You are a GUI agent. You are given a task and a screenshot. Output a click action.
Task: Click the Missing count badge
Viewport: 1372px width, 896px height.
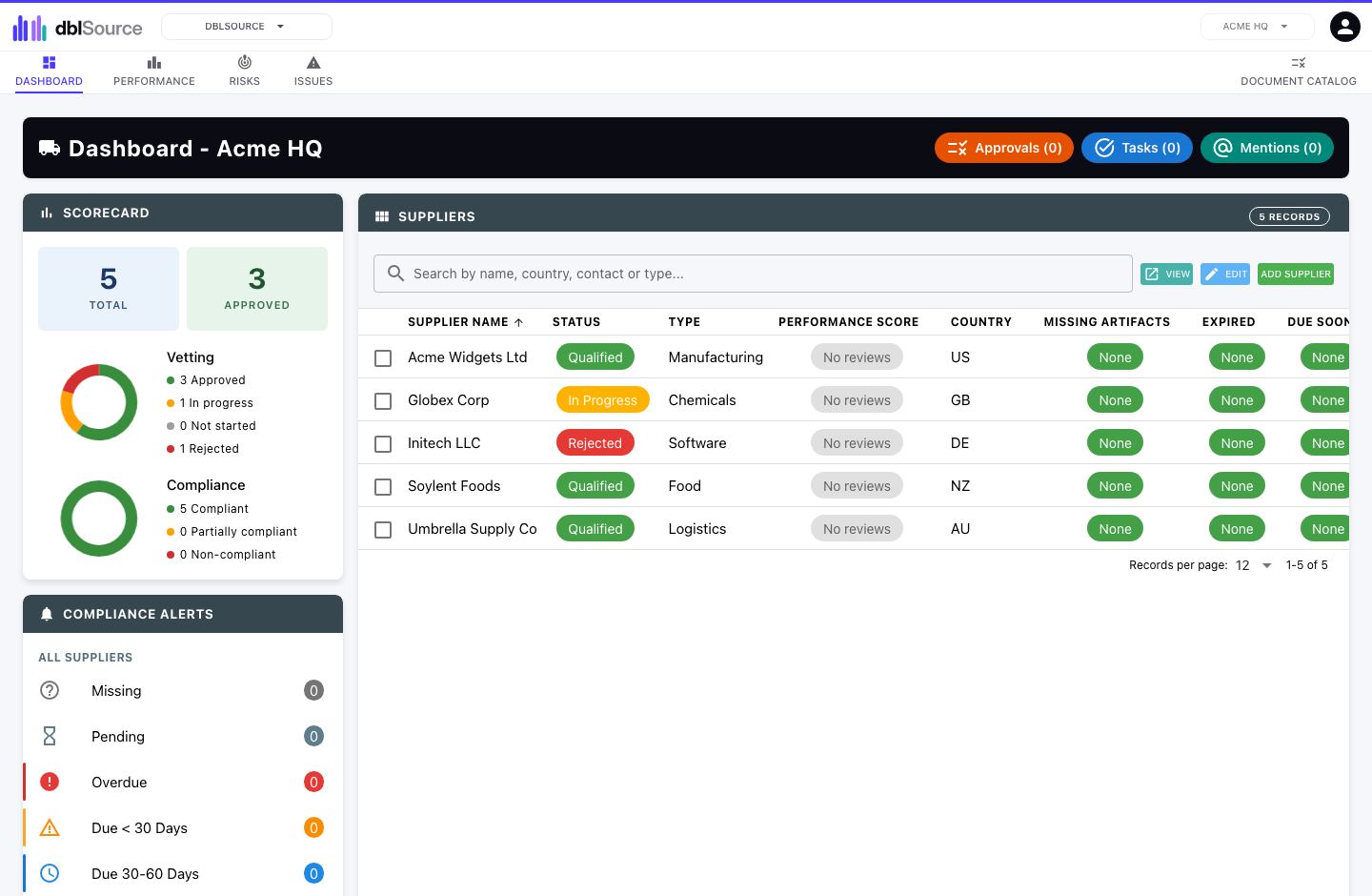coord(313,690)
